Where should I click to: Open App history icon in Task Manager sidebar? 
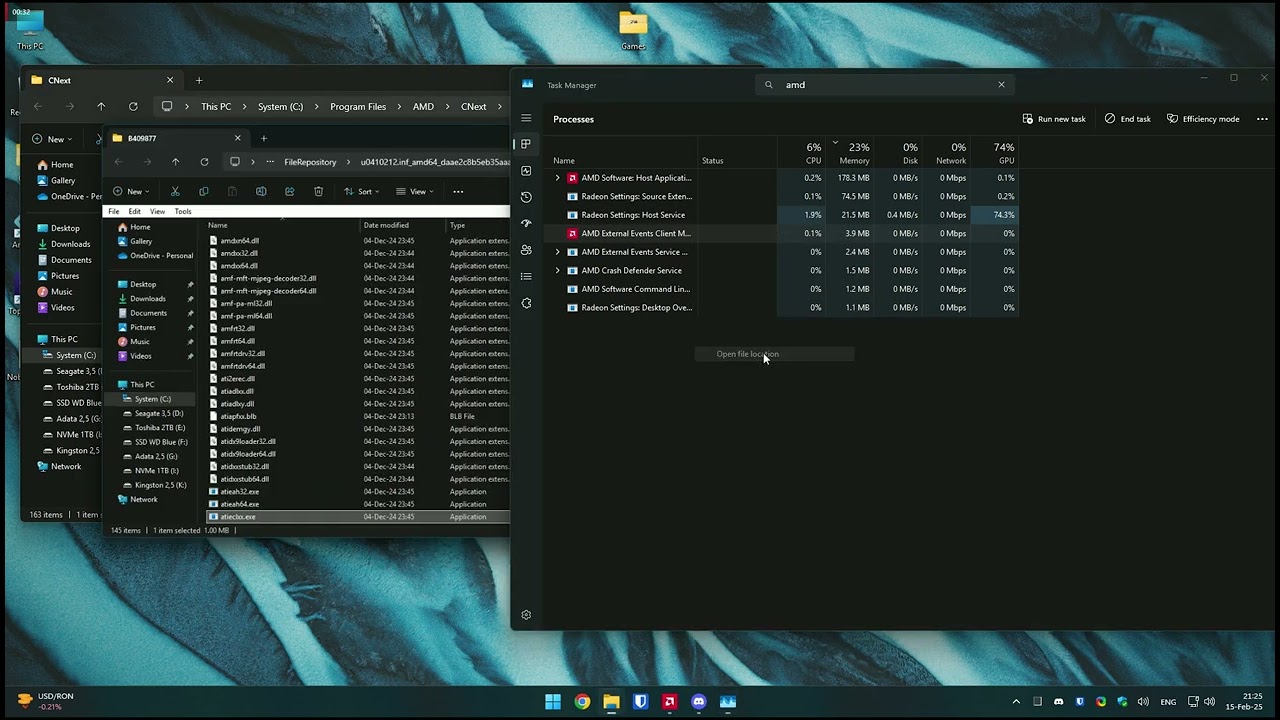526,197
